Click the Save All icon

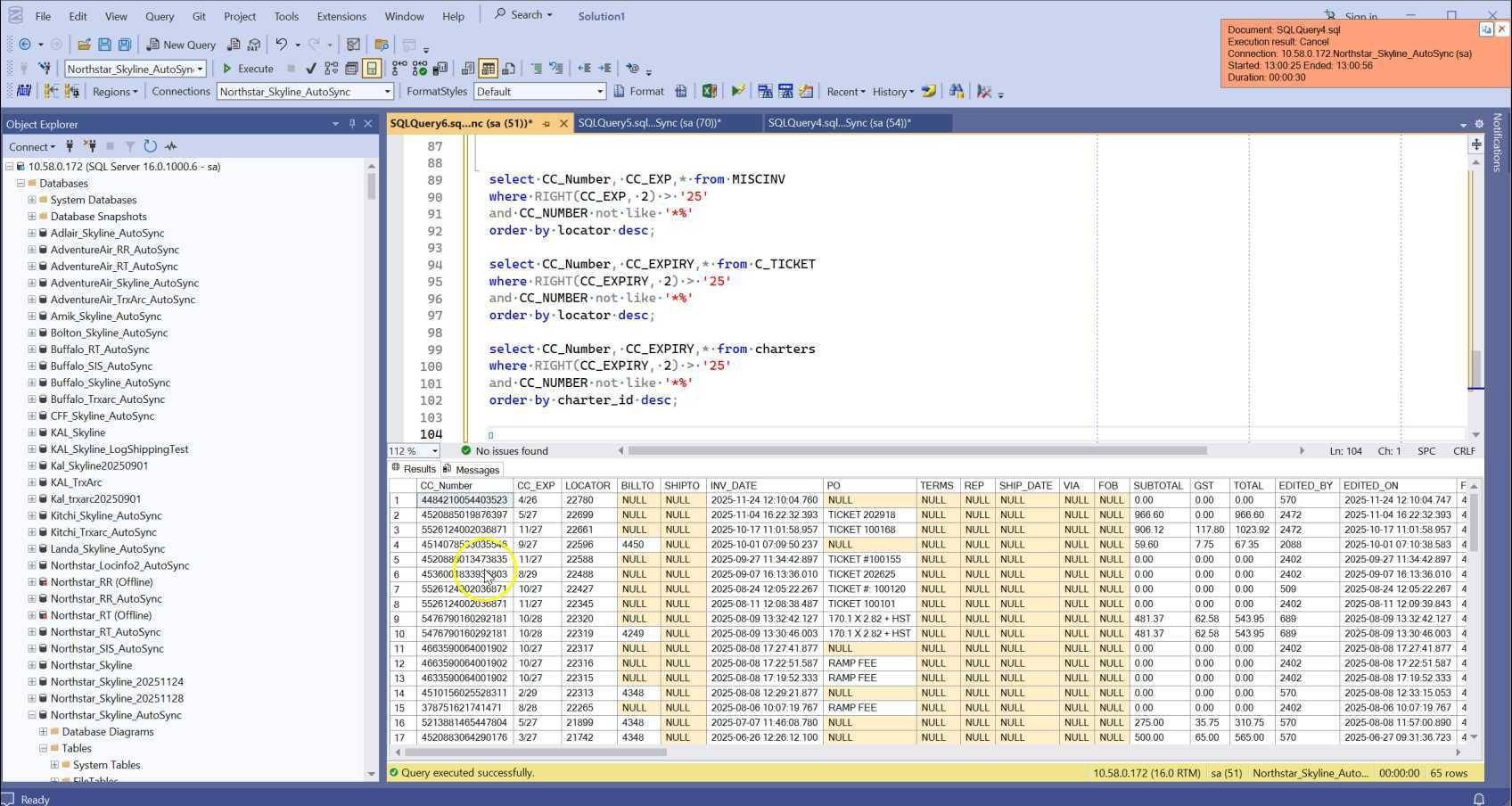[125, 45]
